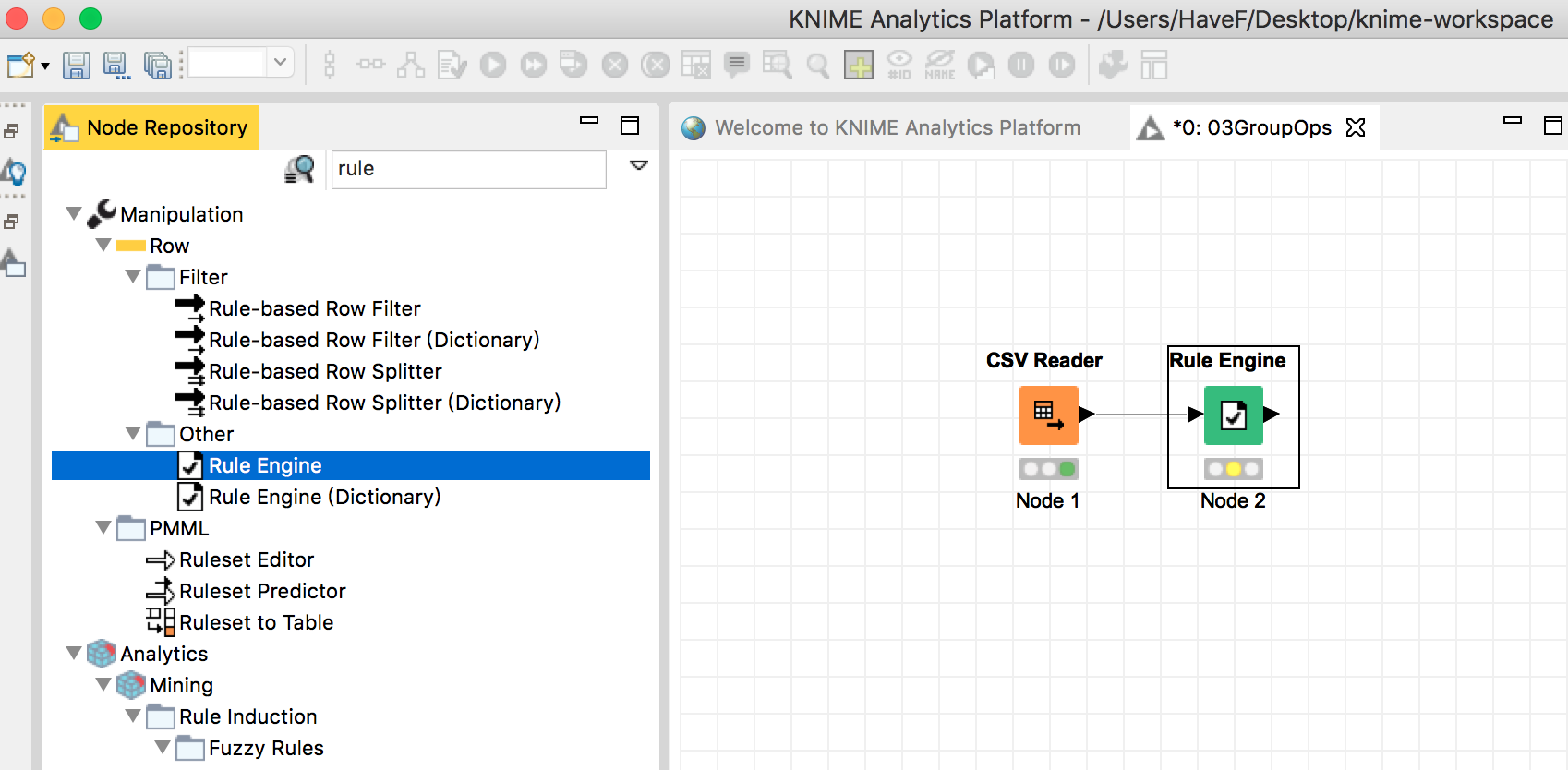Click the fuzzy search icon beside search box

(299, 169)
